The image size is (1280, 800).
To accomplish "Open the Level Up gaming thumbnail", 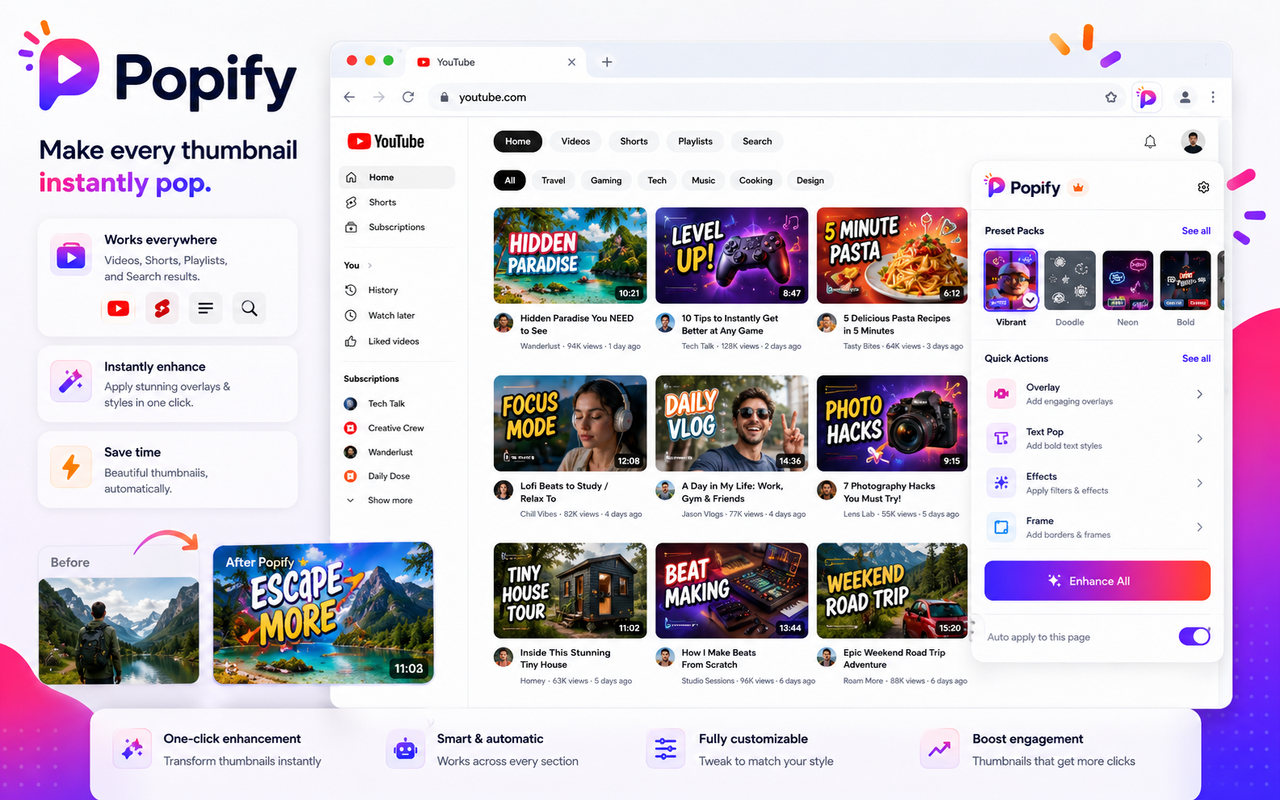I will click(732, 255).
